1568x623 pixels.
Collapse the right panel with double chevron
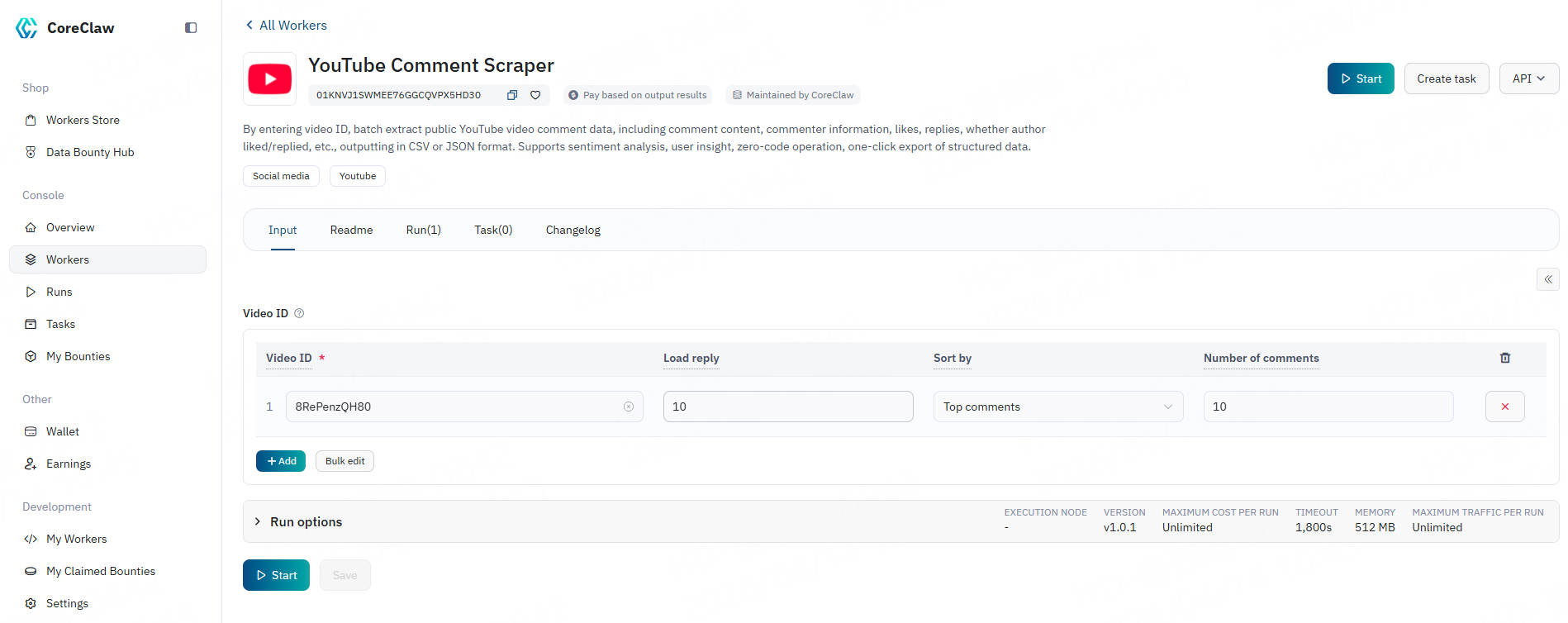(1547, 279)
